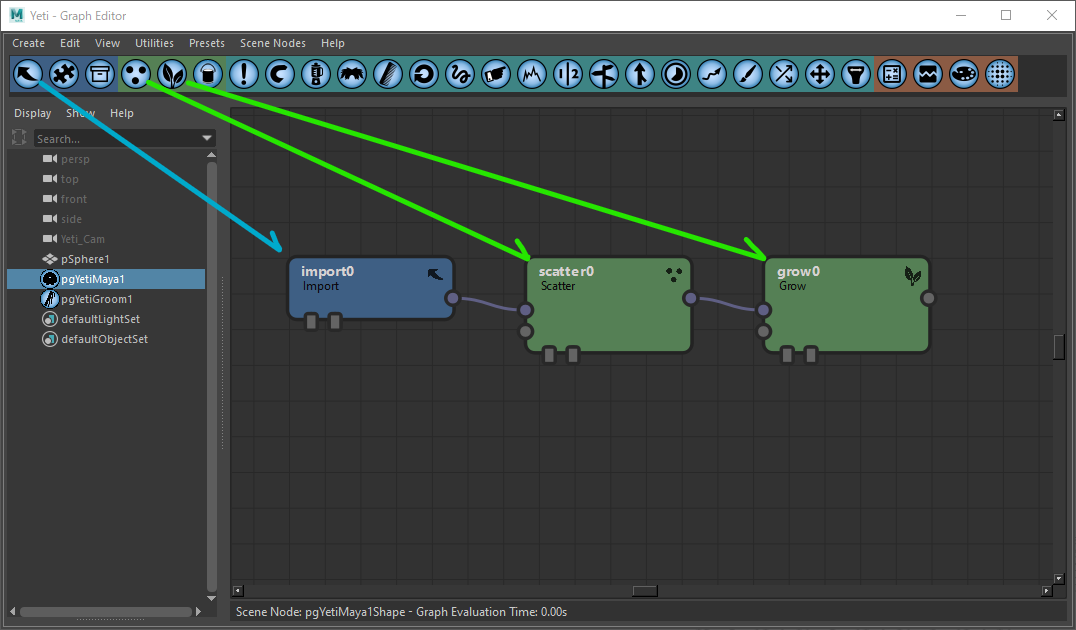This screenshot has height=630, width=1076.
Task: Click the import0 node output port
Action: pos(452,298)
